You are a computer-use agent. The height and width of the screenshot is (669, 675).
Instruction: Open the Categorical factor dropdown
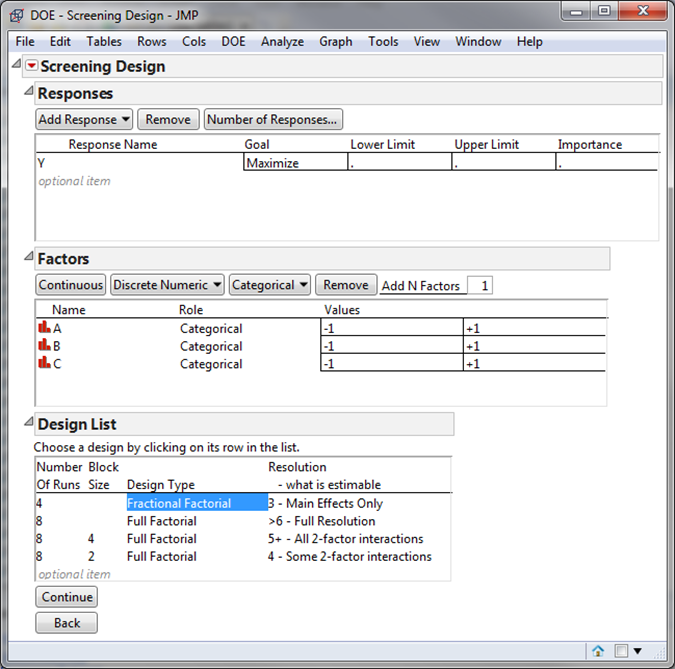click(270, 285)
